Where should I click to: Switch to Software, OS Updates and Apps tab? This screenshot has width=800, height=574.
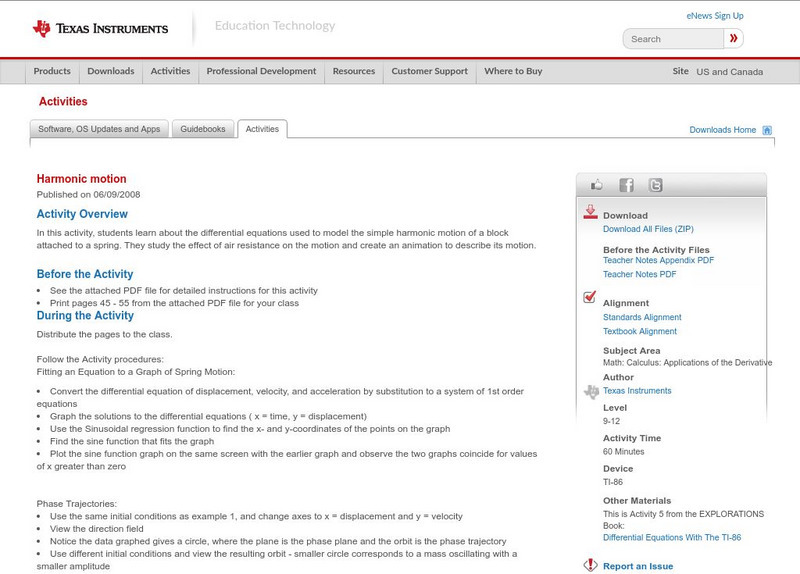click(99, 129)
